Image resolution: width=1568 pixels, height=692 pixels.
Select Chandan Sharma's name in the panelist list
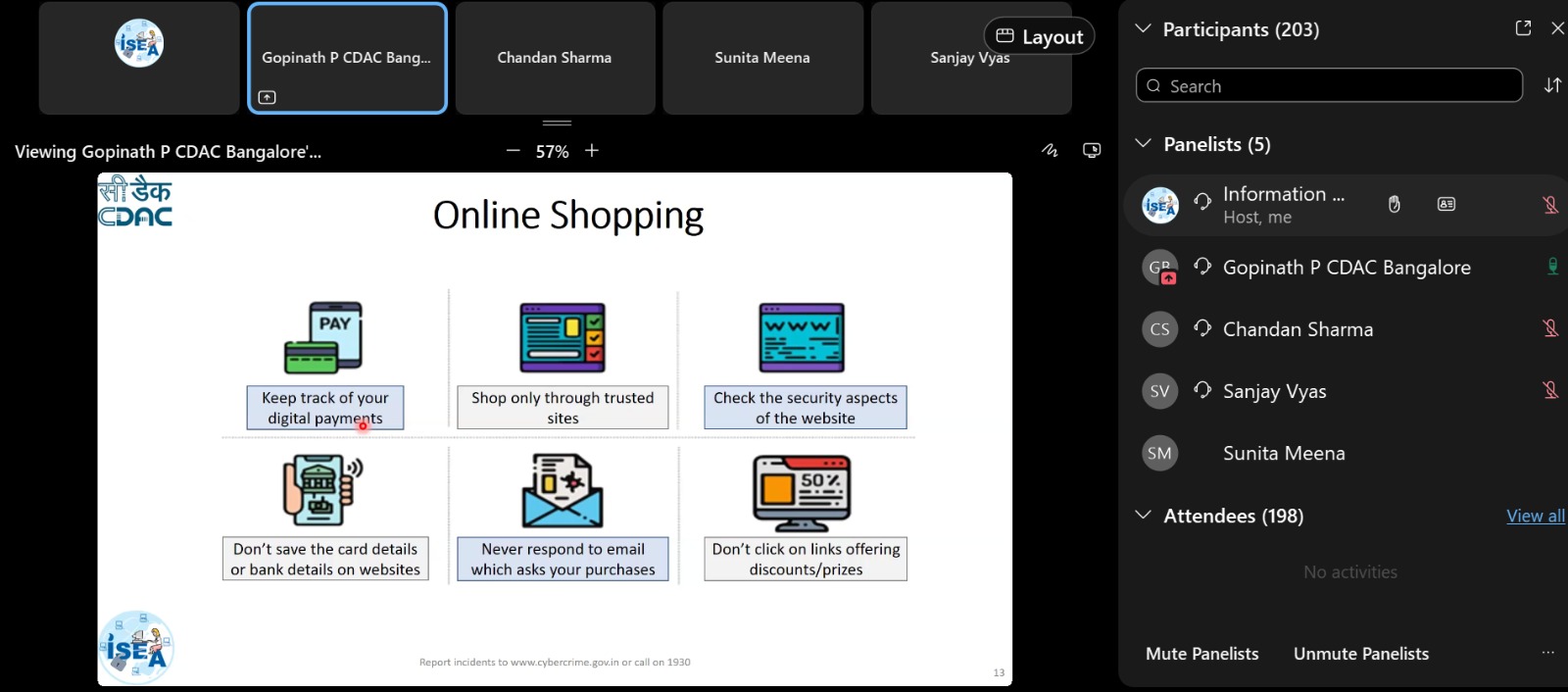(x=1298, y=329)
